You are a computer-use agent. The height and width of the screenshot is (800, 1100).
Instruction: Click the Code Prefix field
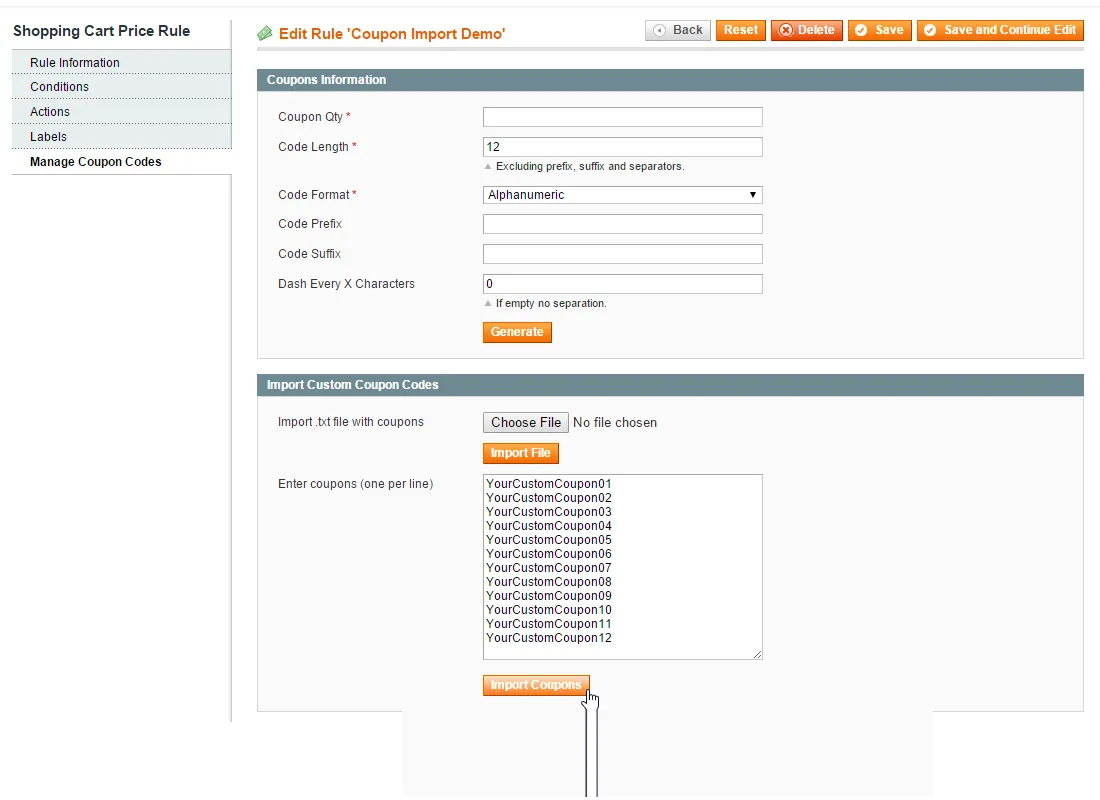[622, 224]
